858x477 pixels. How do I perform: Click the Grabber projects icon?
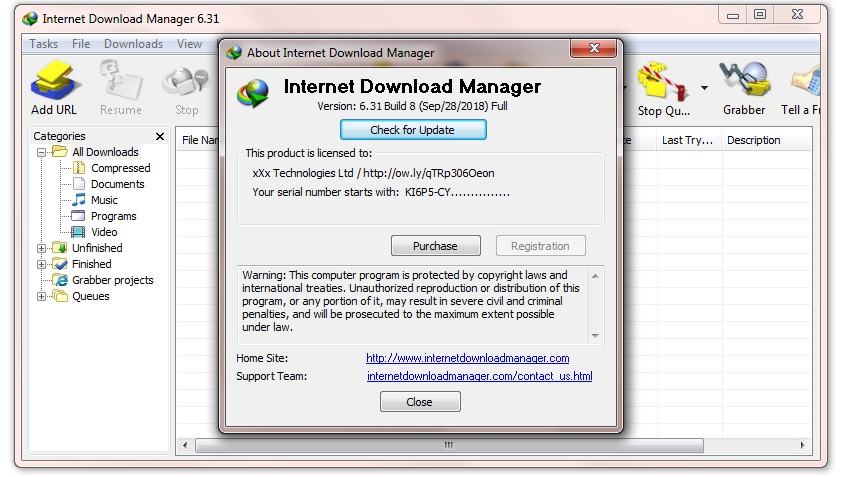(x=60, y=280)
